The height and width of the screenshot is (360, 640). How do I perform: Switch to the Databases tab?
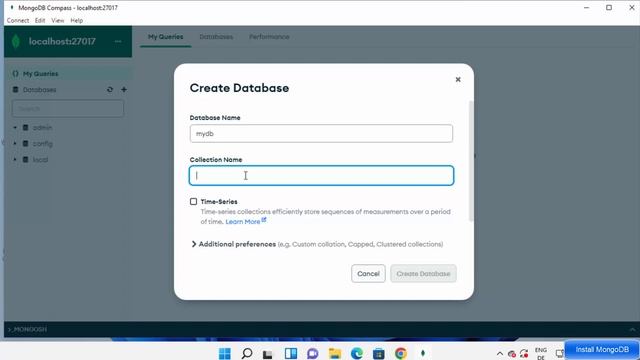pos(216,37)
